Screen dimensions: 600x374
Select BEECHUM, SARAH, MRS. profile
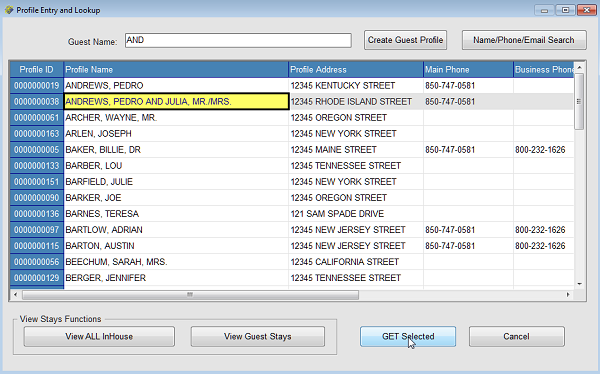[x=176, y=262]
